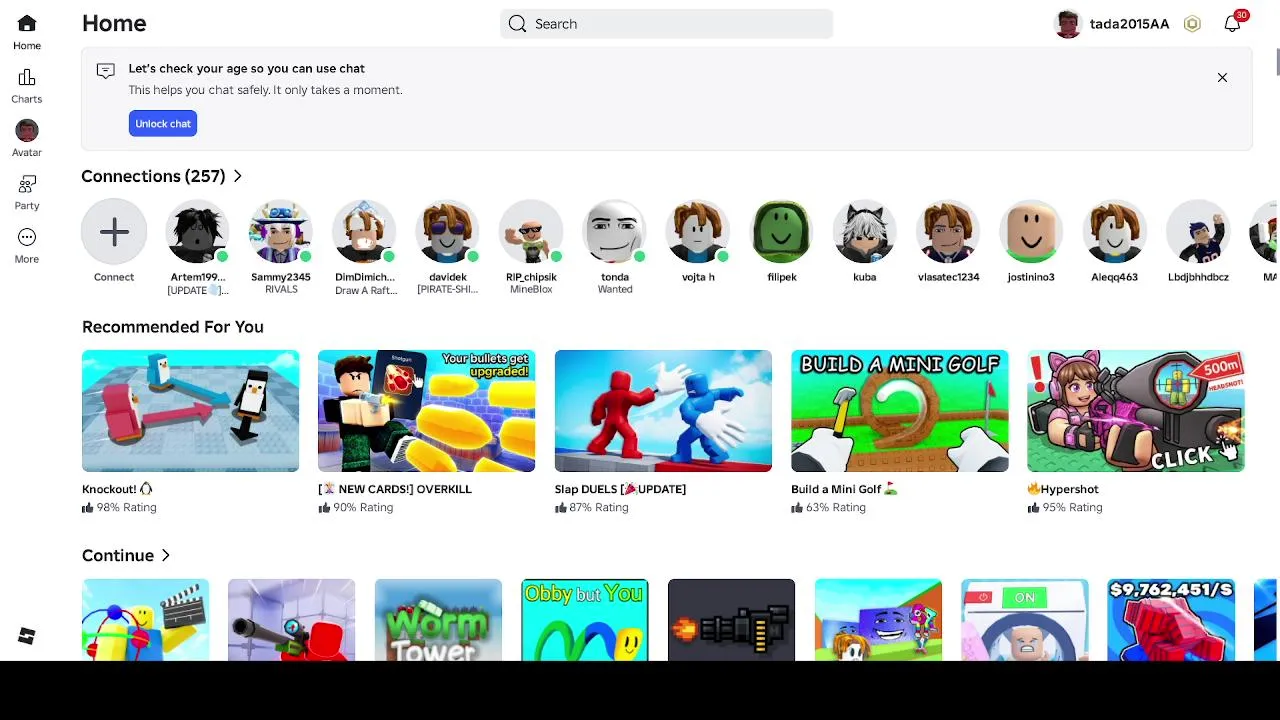Open the sniper game Continue thumbnail
Screen dimensions: 1280x720
tap(291, 620)
